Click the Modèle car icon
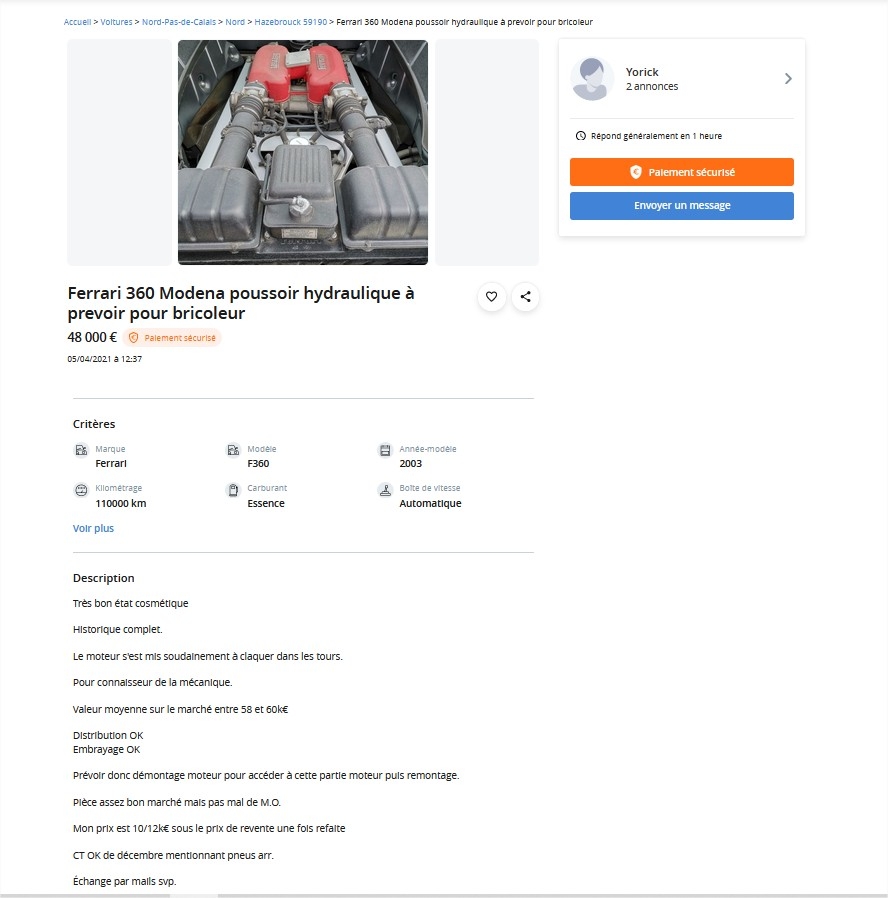Viewport: 888px width, 898px height. point(233,450)
